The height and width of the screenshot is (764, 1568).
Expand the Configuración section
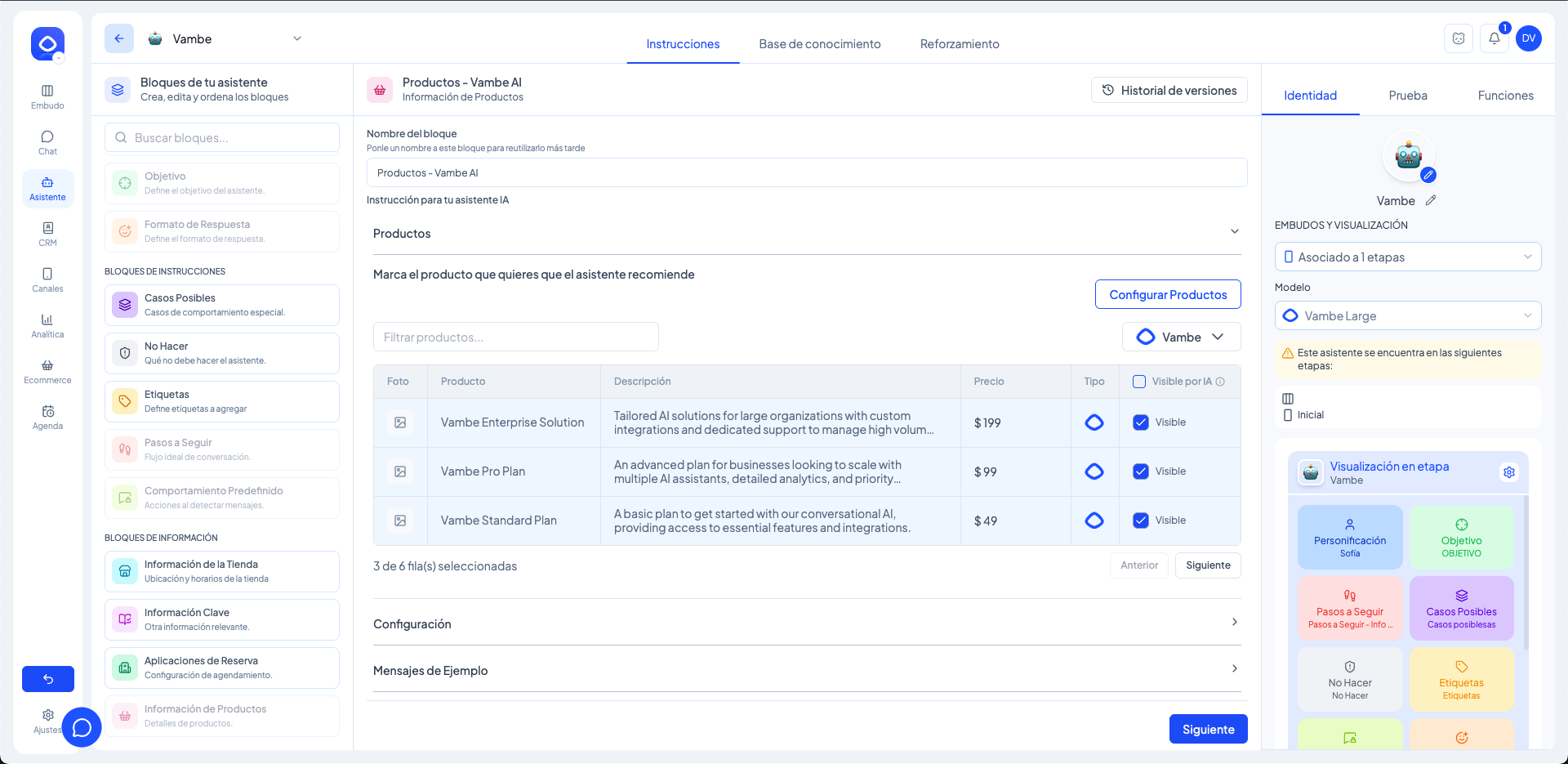click(x=806, y=623)
